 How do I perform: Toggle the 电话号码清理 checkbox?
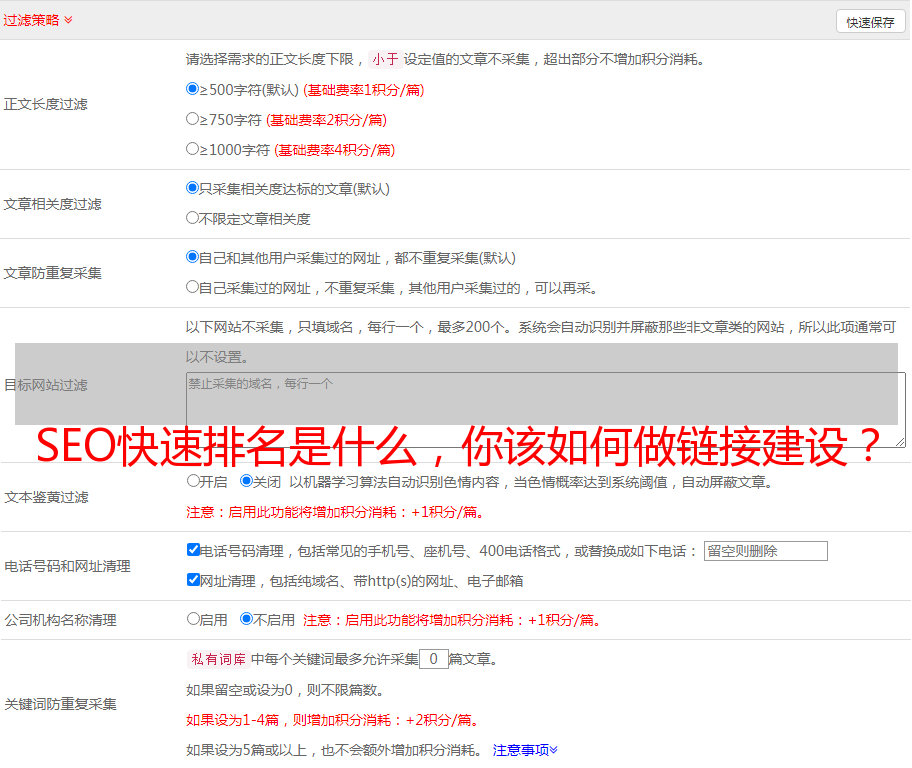(x=193, y=550)
